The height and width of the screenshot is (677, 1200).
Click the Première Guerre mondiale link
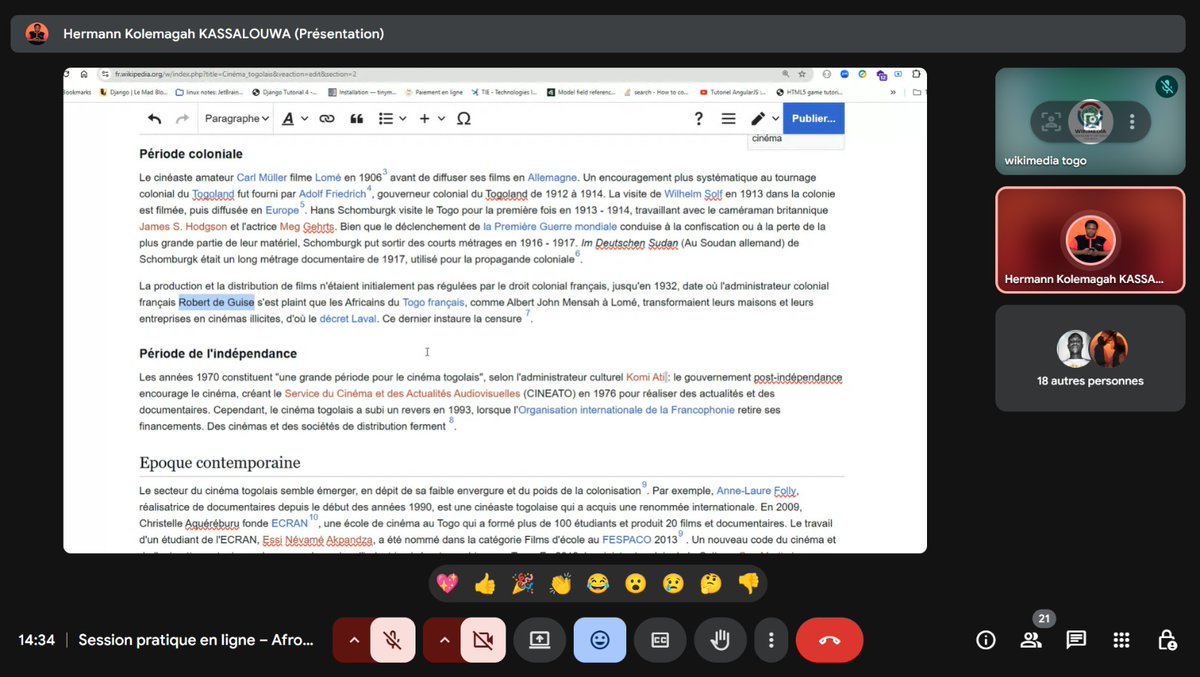[x=550, y=227]
